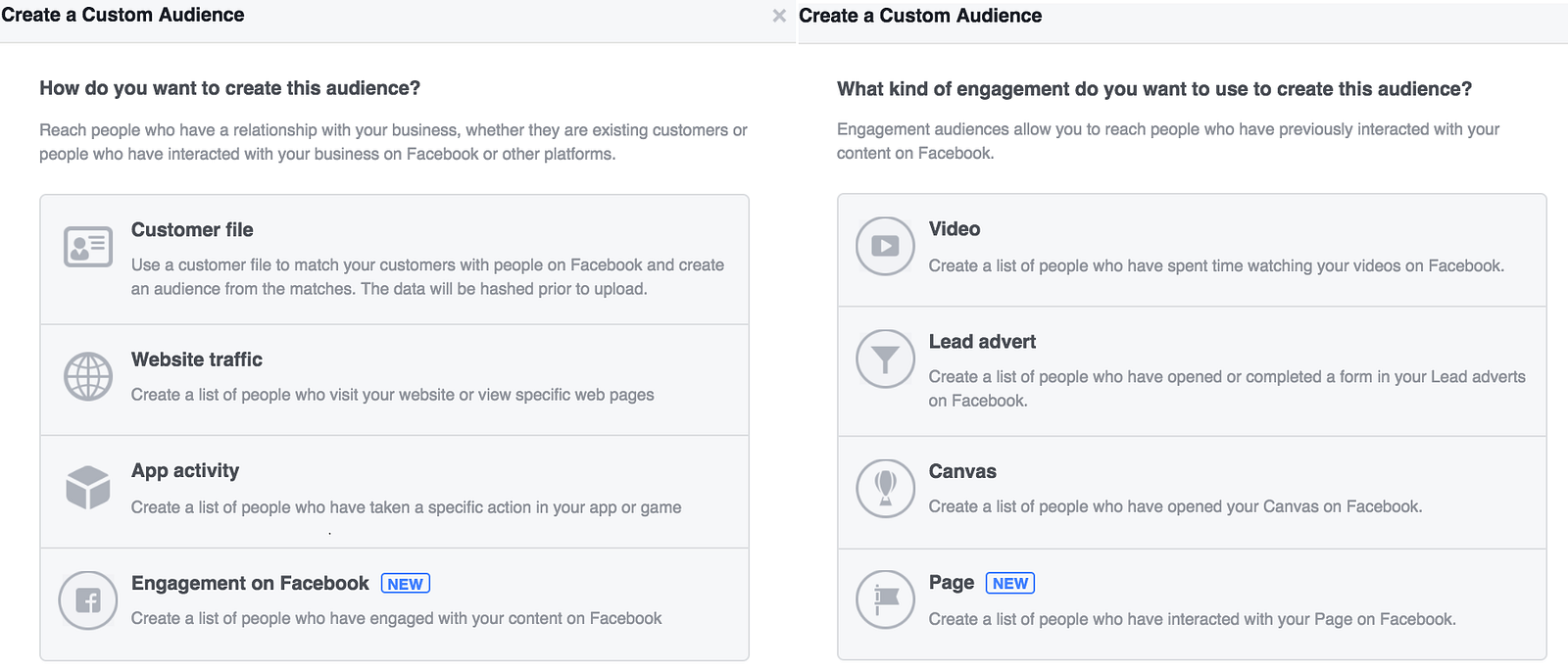Click the Customer file ID card icon

pyautogui.click(x=88, y=247)
